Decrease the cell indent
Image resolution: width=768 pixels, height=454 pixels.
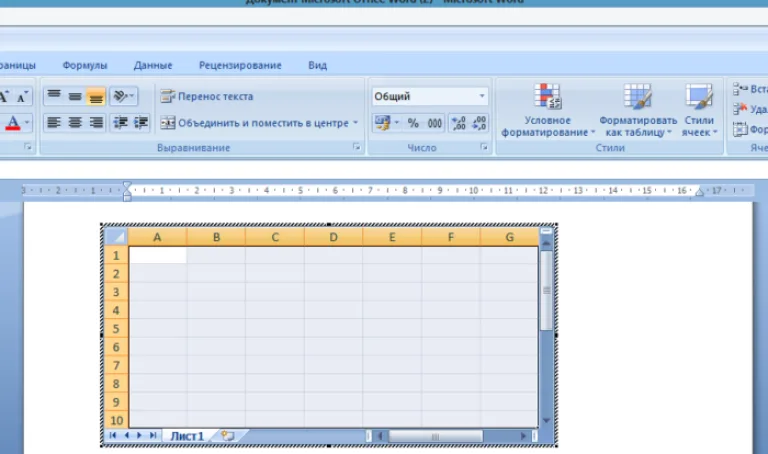[x=120, y=122]
